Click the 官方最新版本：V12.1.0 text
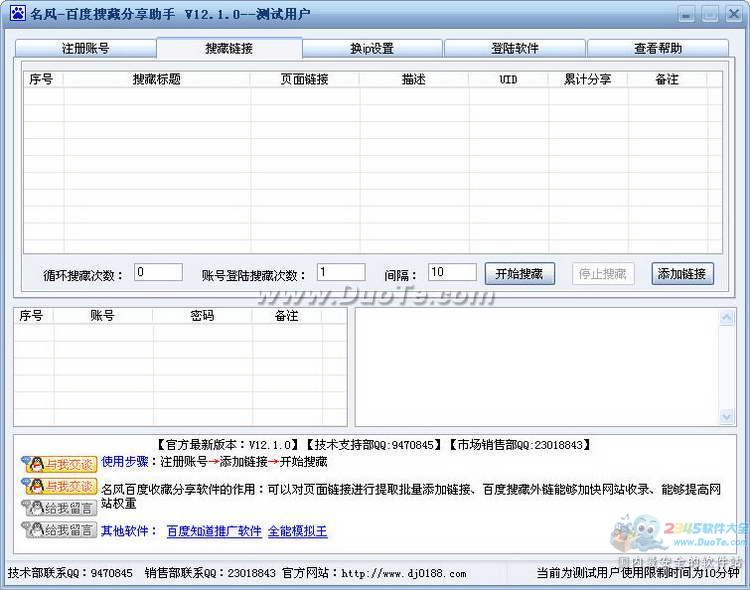Viewport: 750px width, 590px height. point(229,445)
